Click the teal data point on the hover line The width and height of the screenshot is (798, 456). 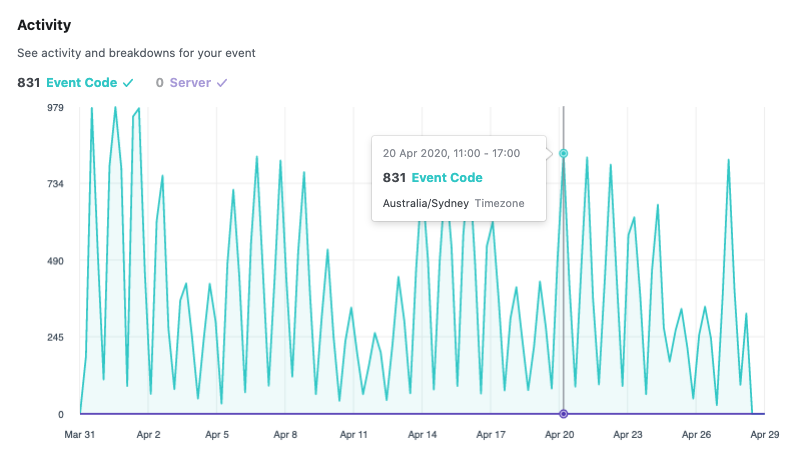point(564,153)
